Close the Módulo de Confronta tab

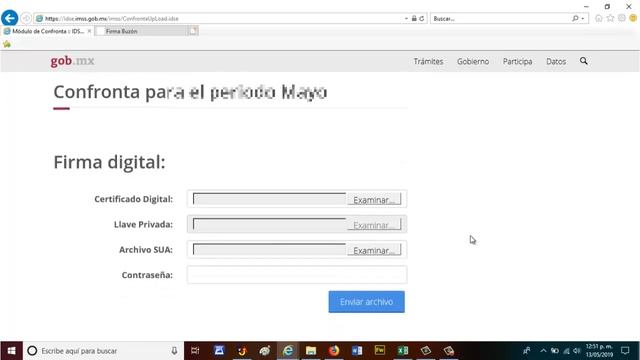(89, 31)
